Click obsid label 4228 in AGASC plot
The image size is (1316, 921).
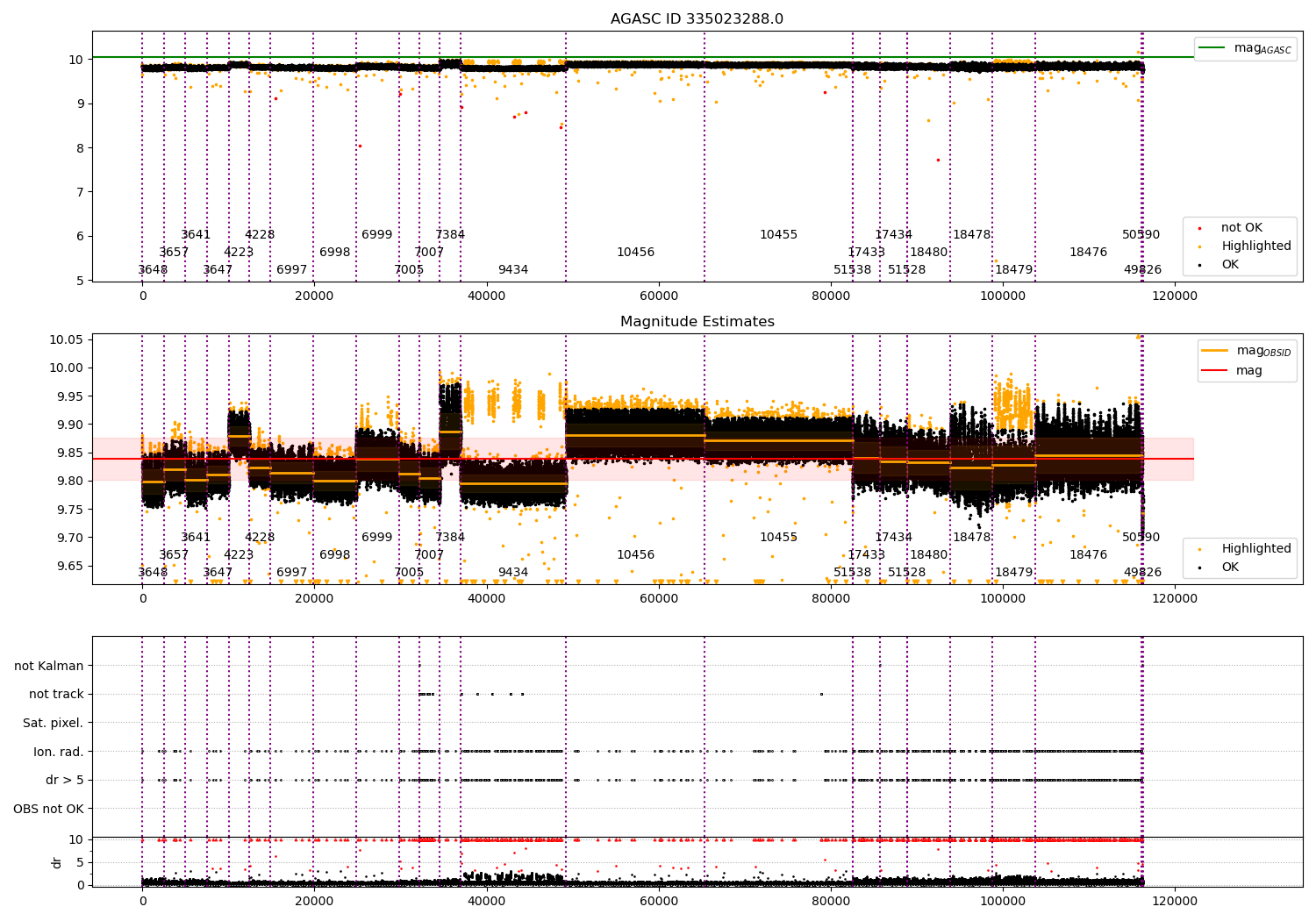pos(260,235)
